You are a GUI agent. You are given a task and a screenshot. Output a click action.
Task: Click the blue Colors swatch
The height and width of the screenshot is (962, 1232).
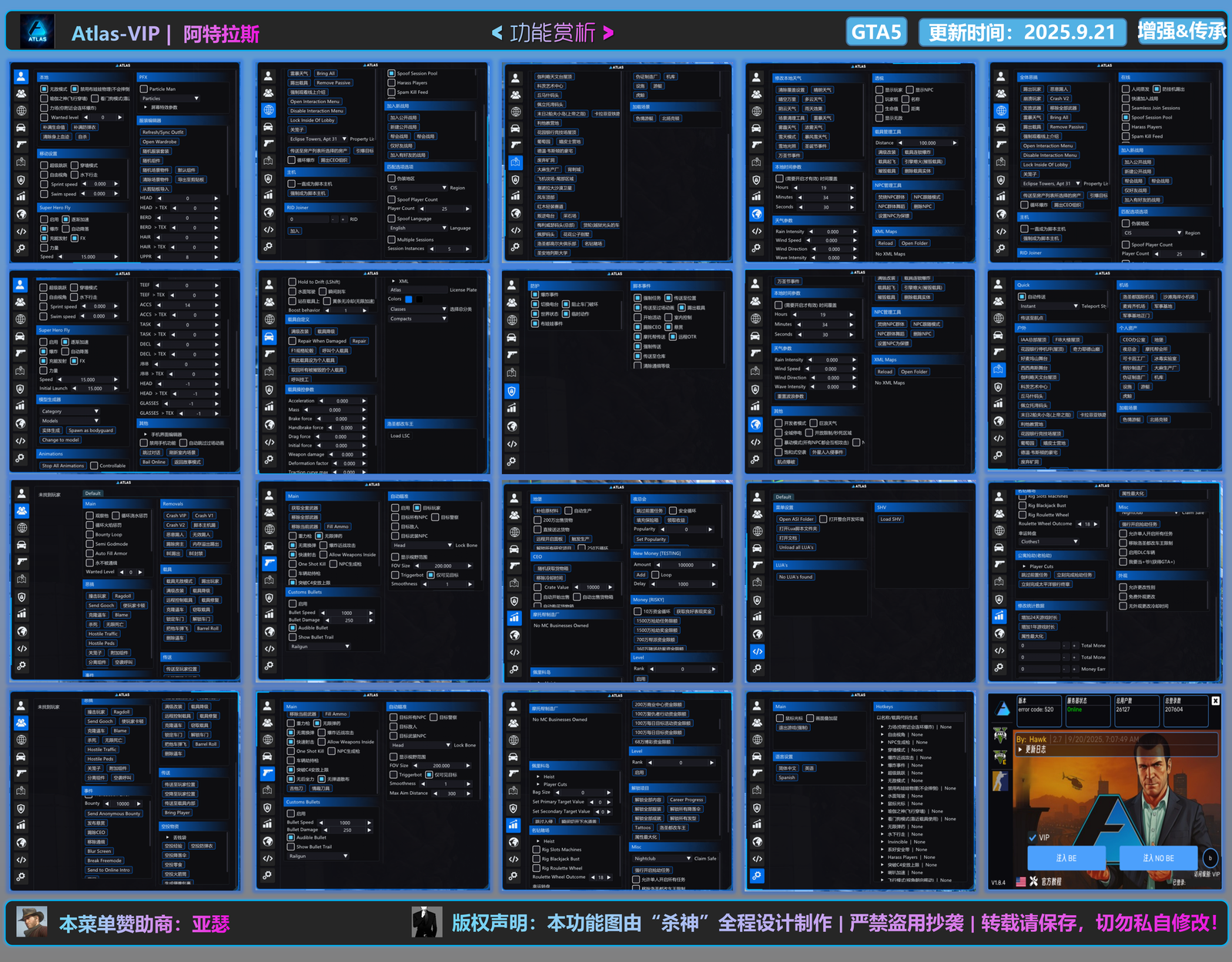pyautogui.click(x=409, y=299)
